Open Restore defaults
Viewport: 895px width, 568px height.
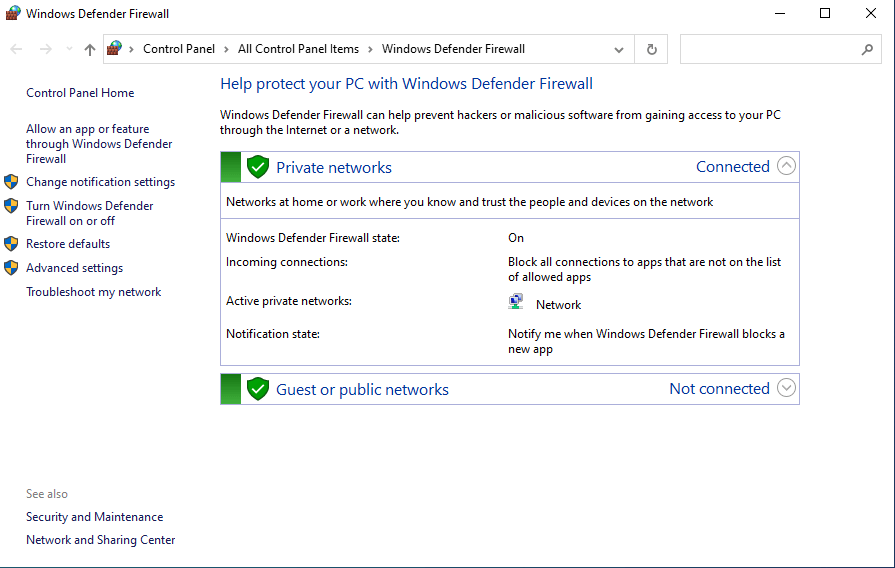coord(68,244)
